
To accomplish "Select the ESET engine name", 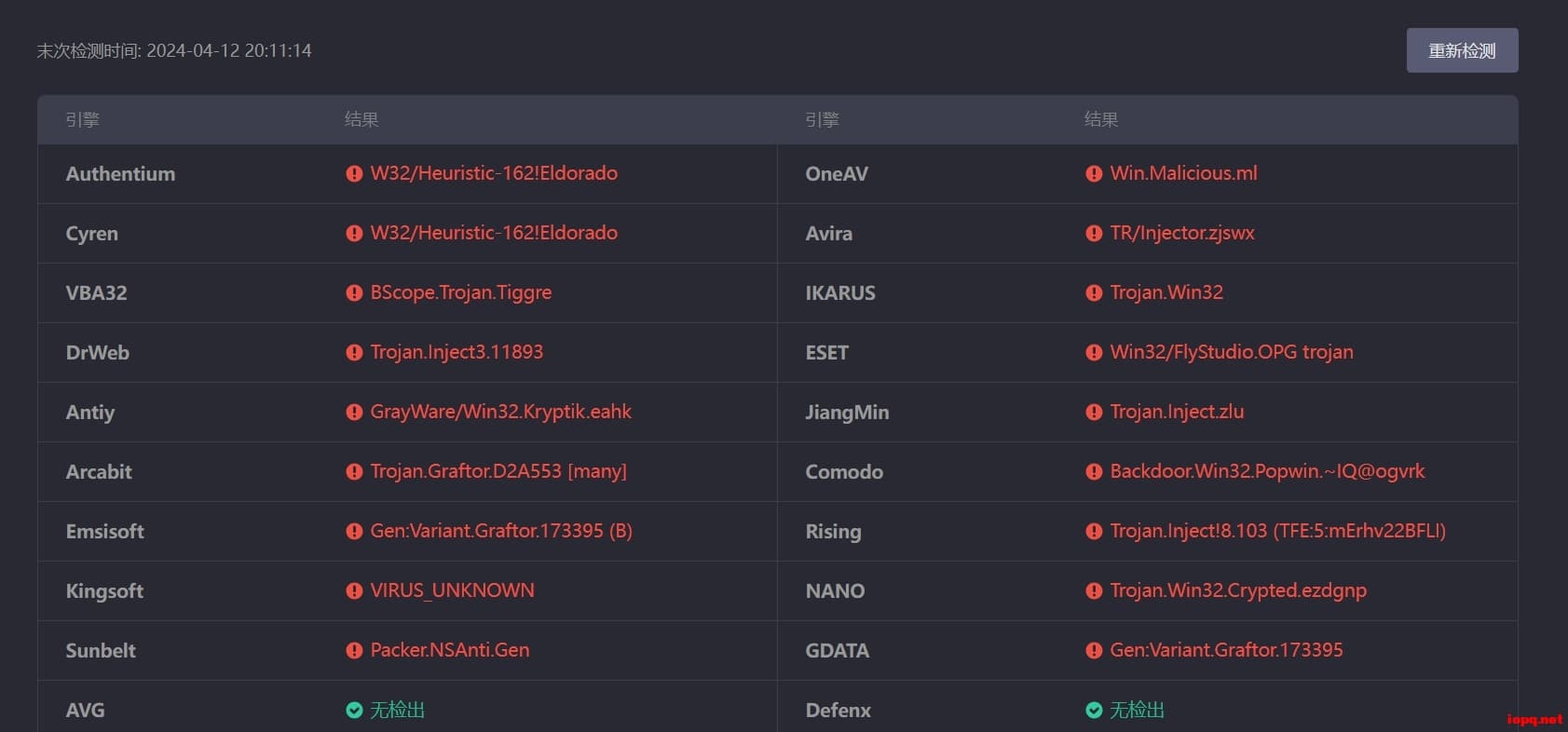I will 826,352.
